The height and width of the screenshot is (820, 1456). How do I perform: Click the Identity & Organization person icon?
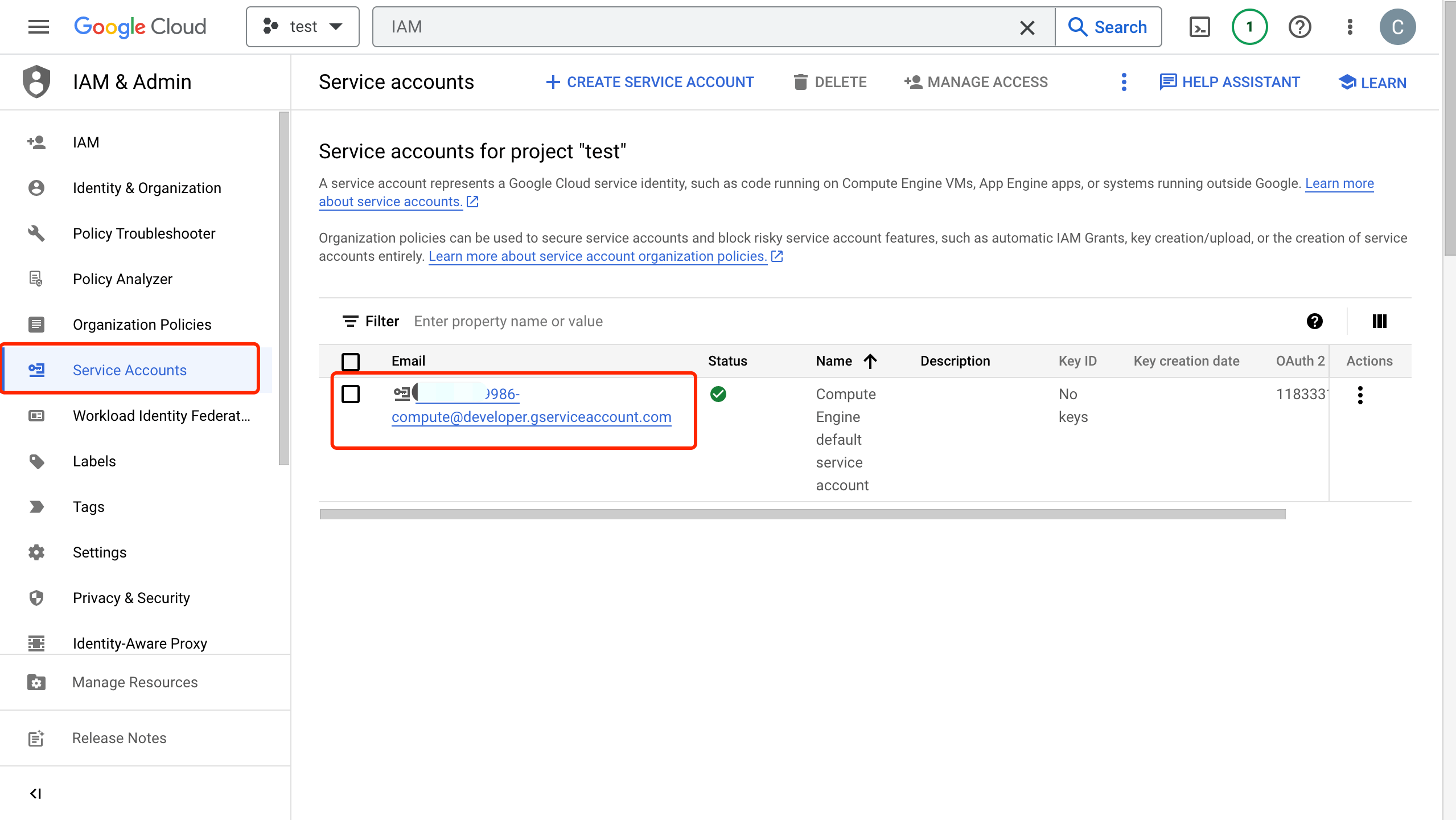point(36,188)
